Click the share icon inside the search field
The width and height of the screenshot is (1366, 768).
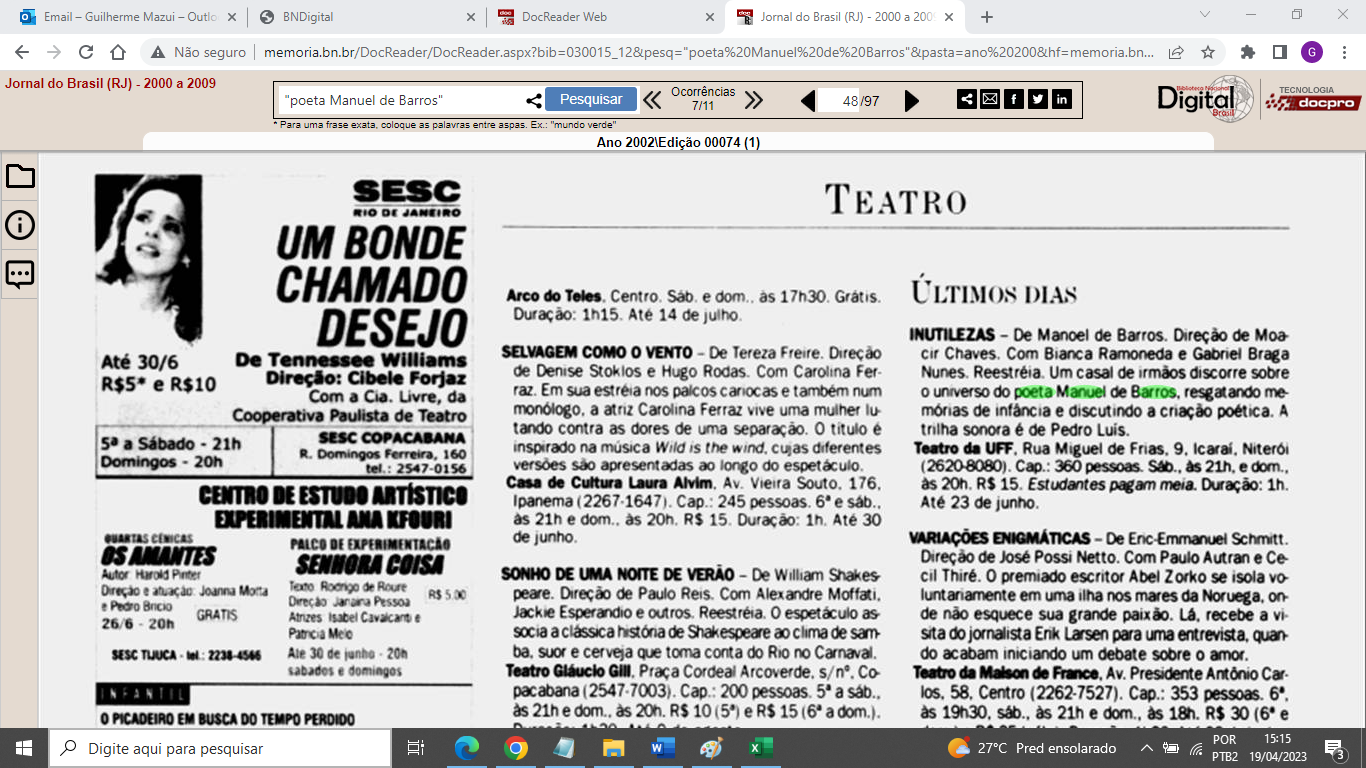point(534,100)
